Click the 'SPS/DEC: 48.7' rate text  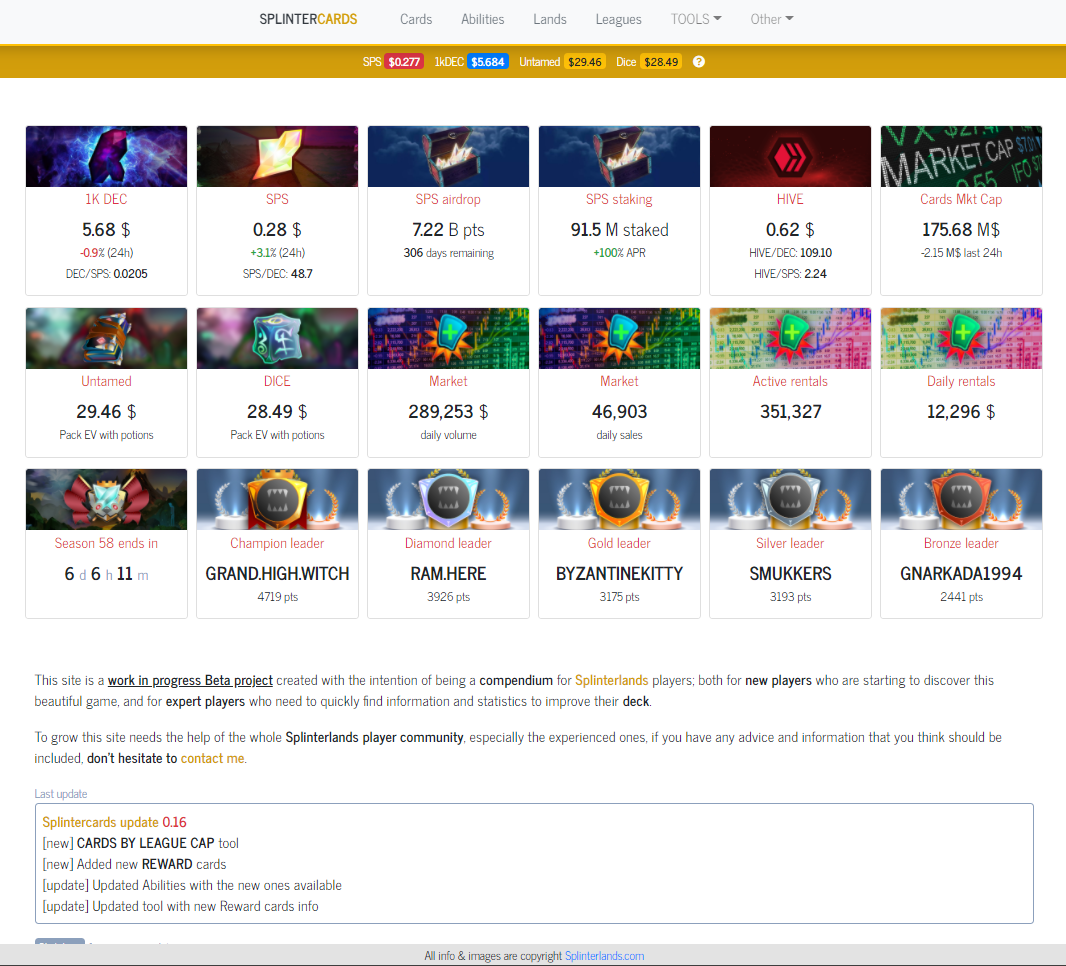277,274
